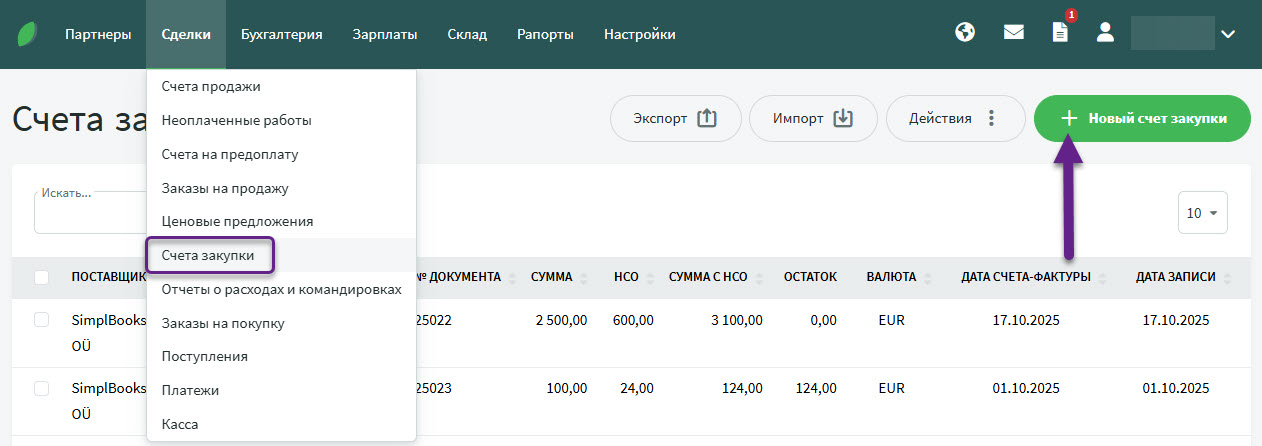Open the document notifications icon with badge
The height and width of the screenshot is (446, 1262).
click(x=1060, y=33)
